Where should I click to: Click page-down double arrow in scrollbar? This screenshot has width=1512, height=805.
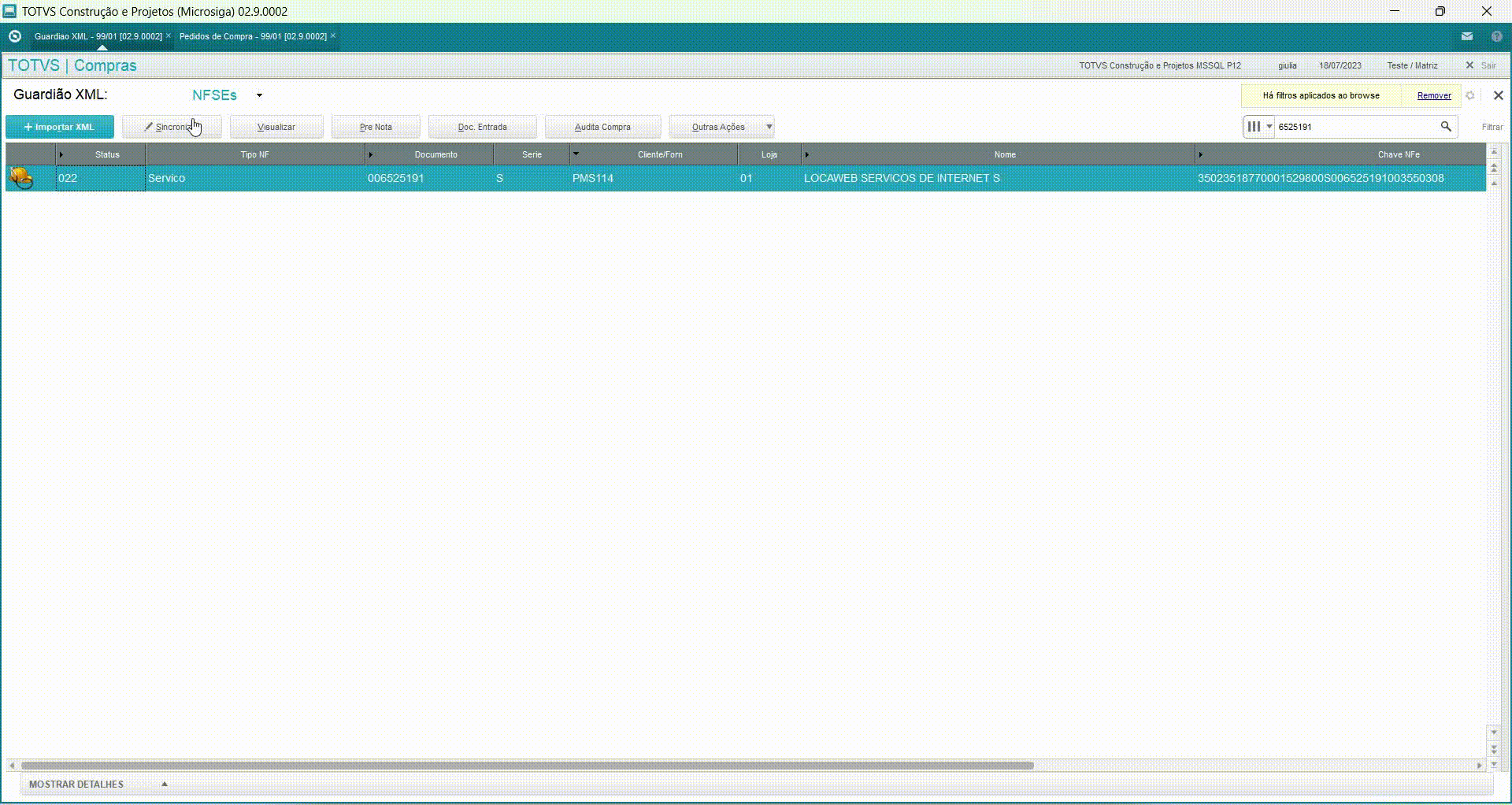coord(1494,748)
